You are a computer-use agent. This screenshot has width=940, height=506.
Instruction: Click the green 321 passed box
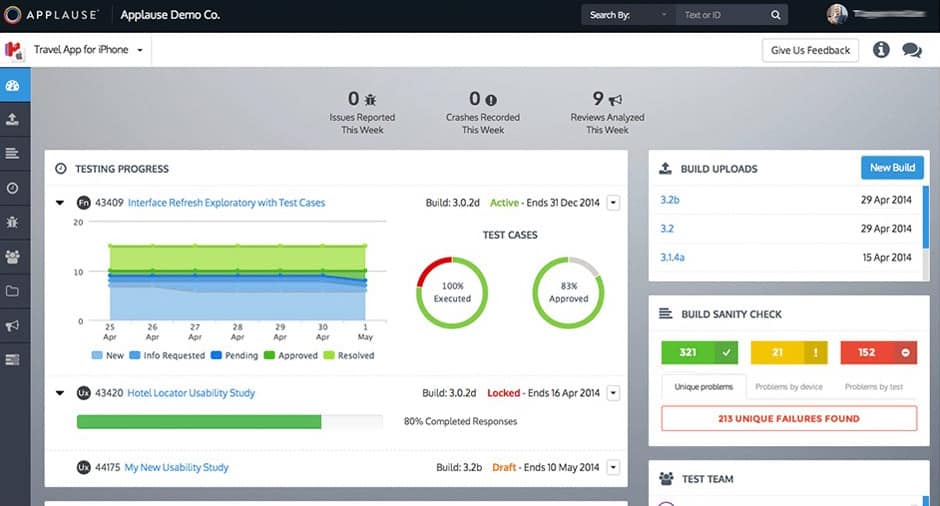700,353
